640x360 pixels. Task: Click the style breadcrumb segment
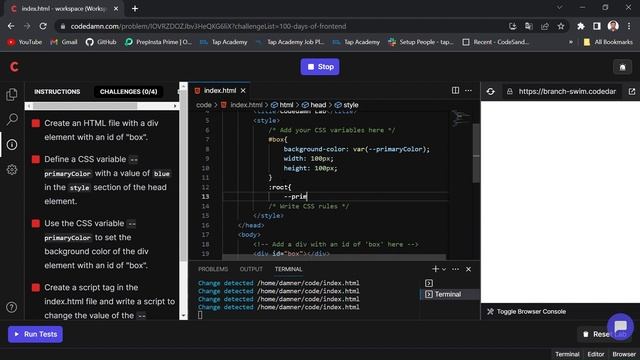pos(351,105)
